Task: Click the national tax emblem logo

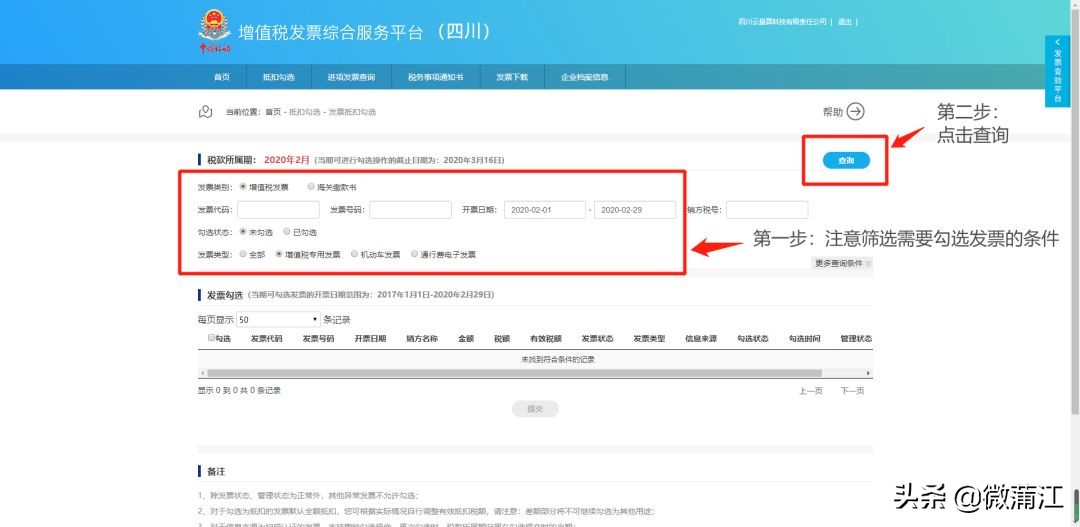Action: point(214,31)
